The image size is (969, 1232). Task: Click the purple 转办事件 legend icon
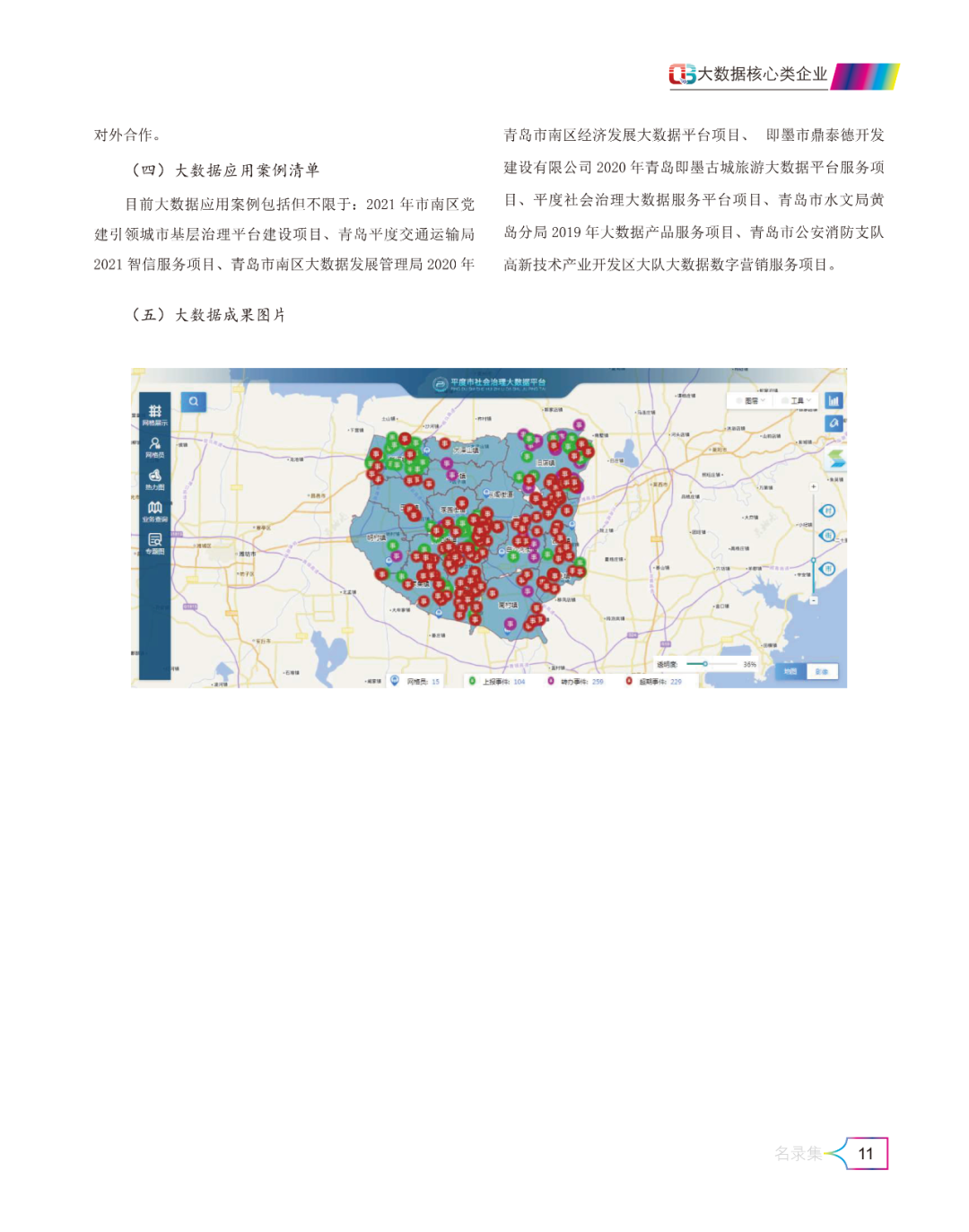coord(551,681)
